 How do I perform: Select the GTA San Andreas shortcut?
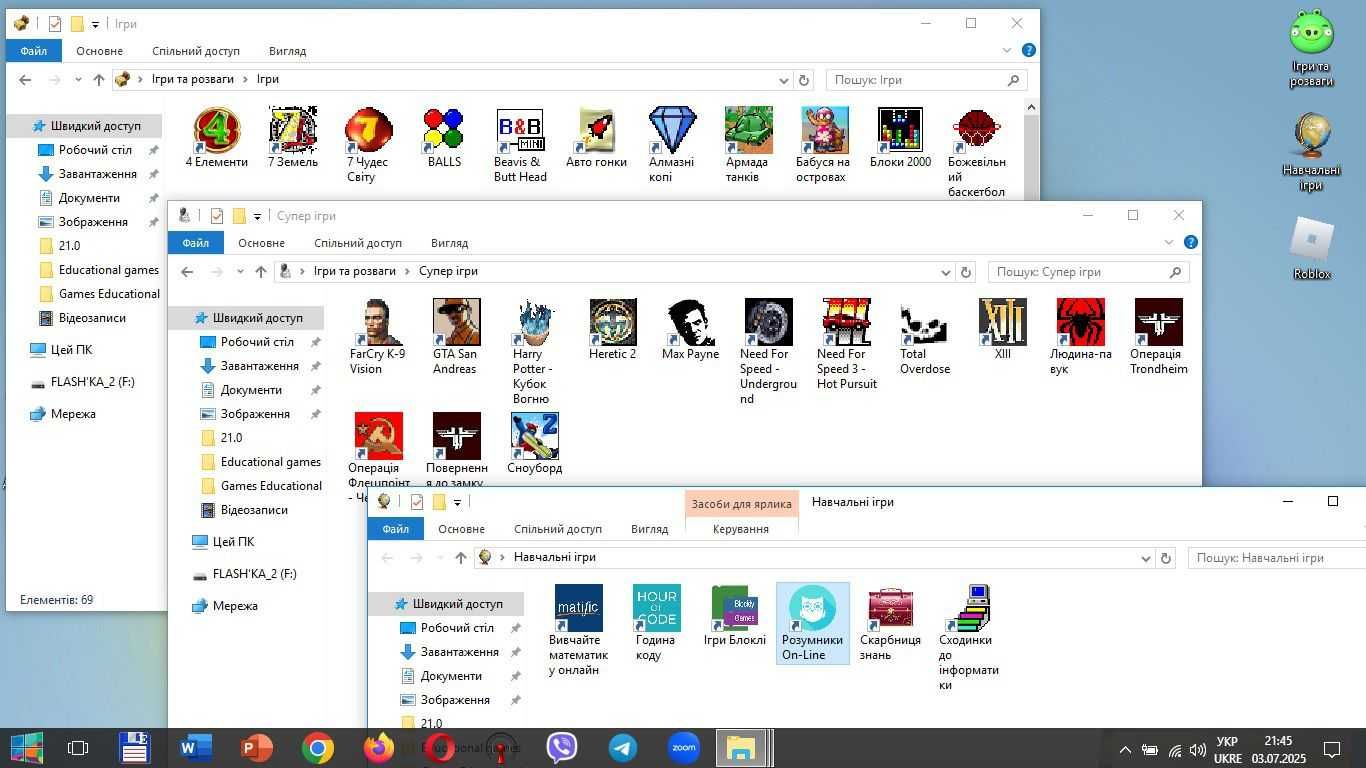click(455, 337)
